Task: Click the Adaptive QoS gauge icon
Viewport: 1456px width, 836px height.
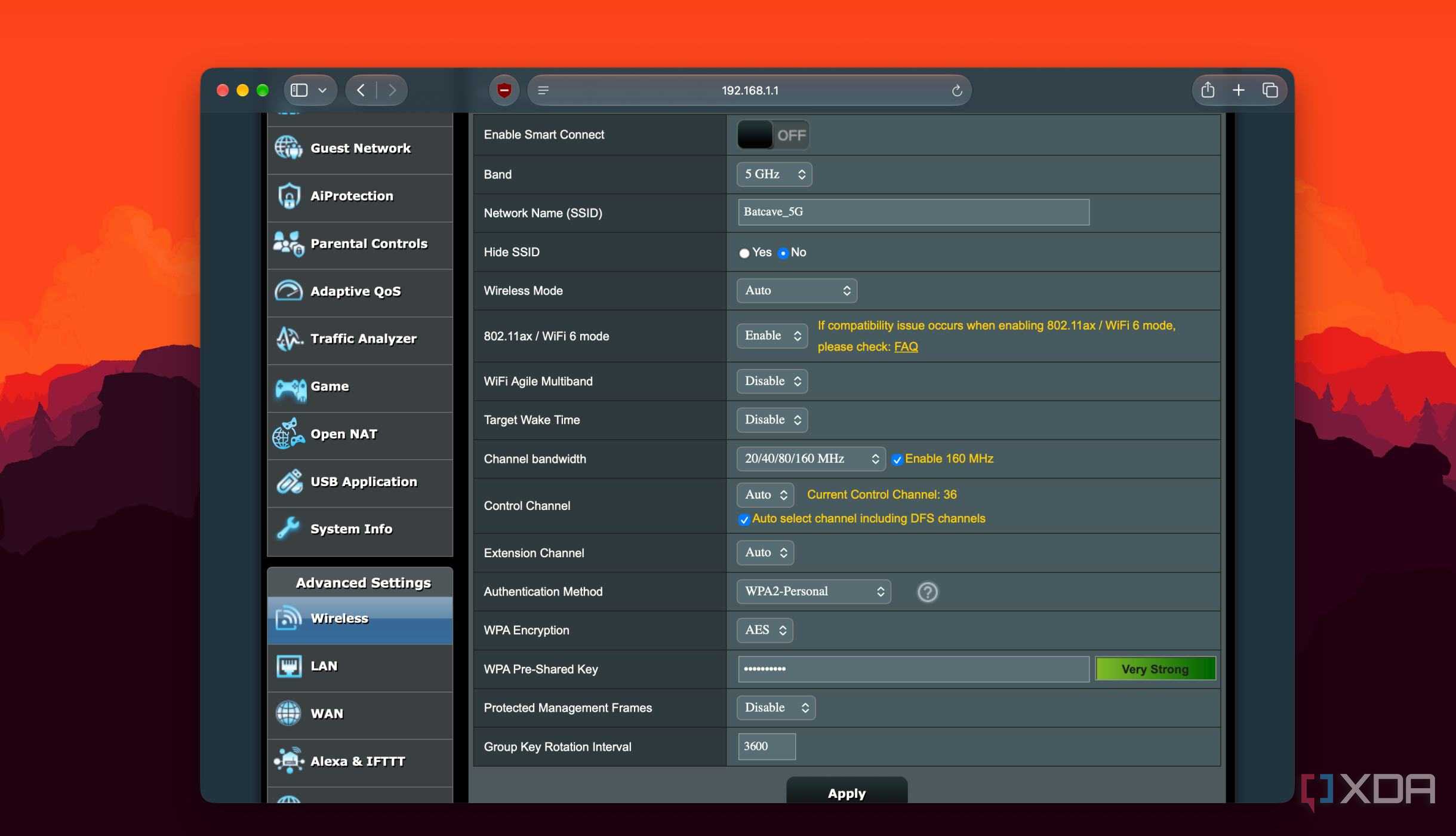Action: pos(289,291)
